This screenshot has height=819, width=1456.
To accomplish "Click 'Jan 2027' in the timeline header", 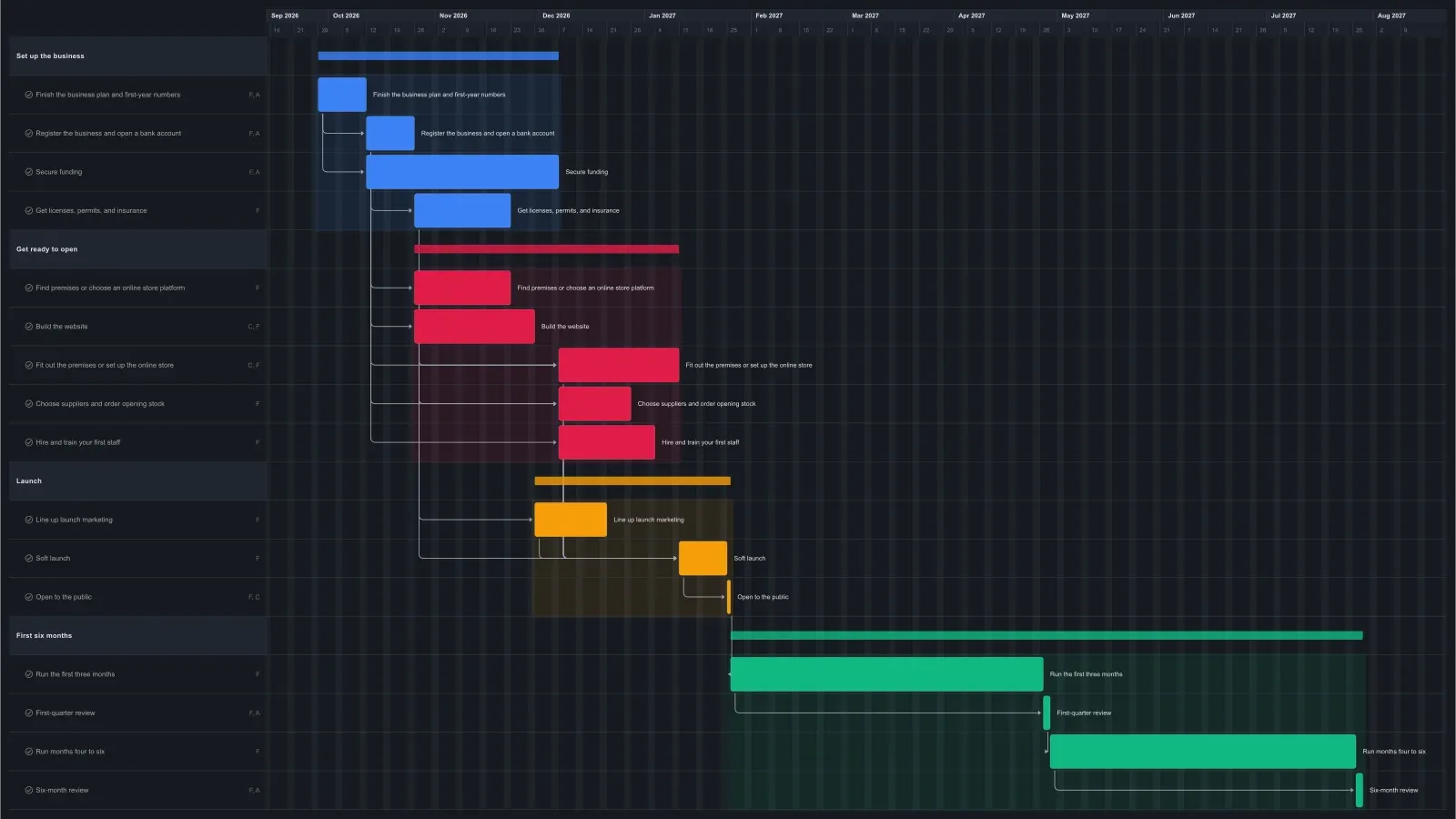I will pos(662,15).
